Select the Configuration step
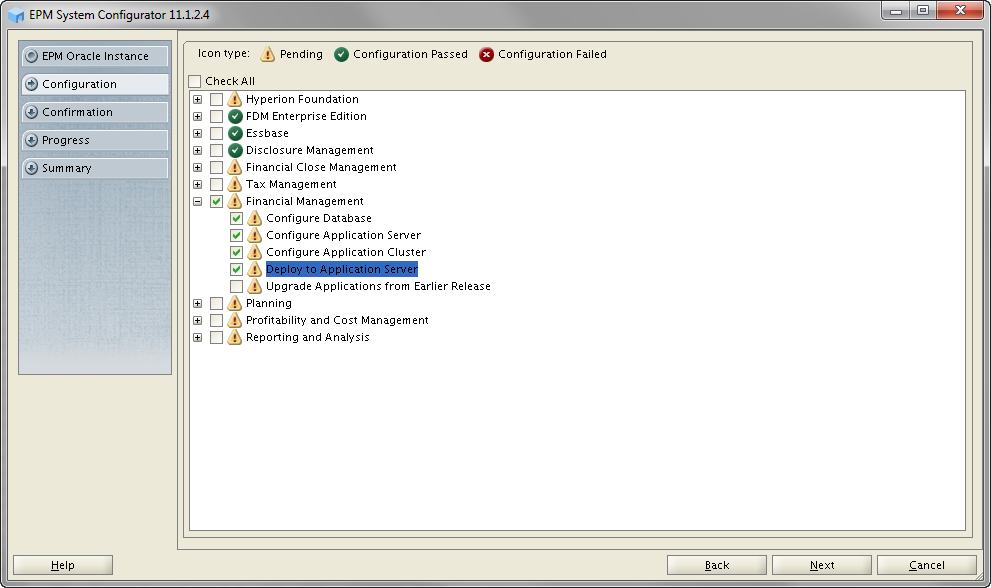Viewport: 991px width, 588px height. 95,84
